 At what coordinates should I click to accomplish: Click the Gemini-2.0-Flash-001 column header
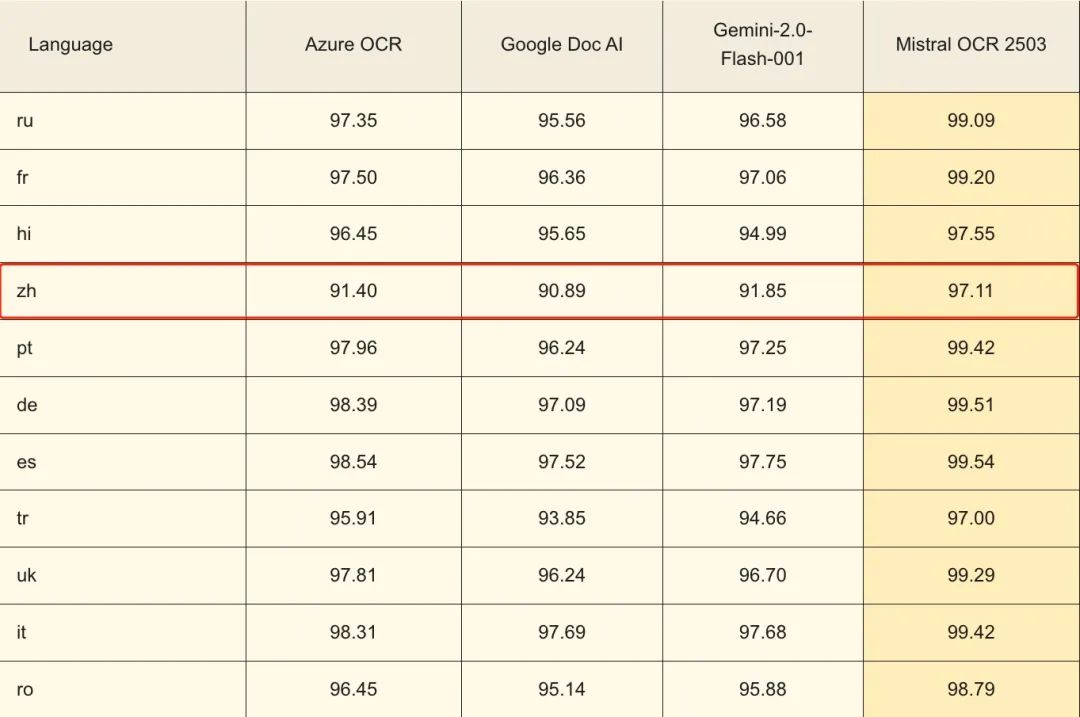coord(762,45)
